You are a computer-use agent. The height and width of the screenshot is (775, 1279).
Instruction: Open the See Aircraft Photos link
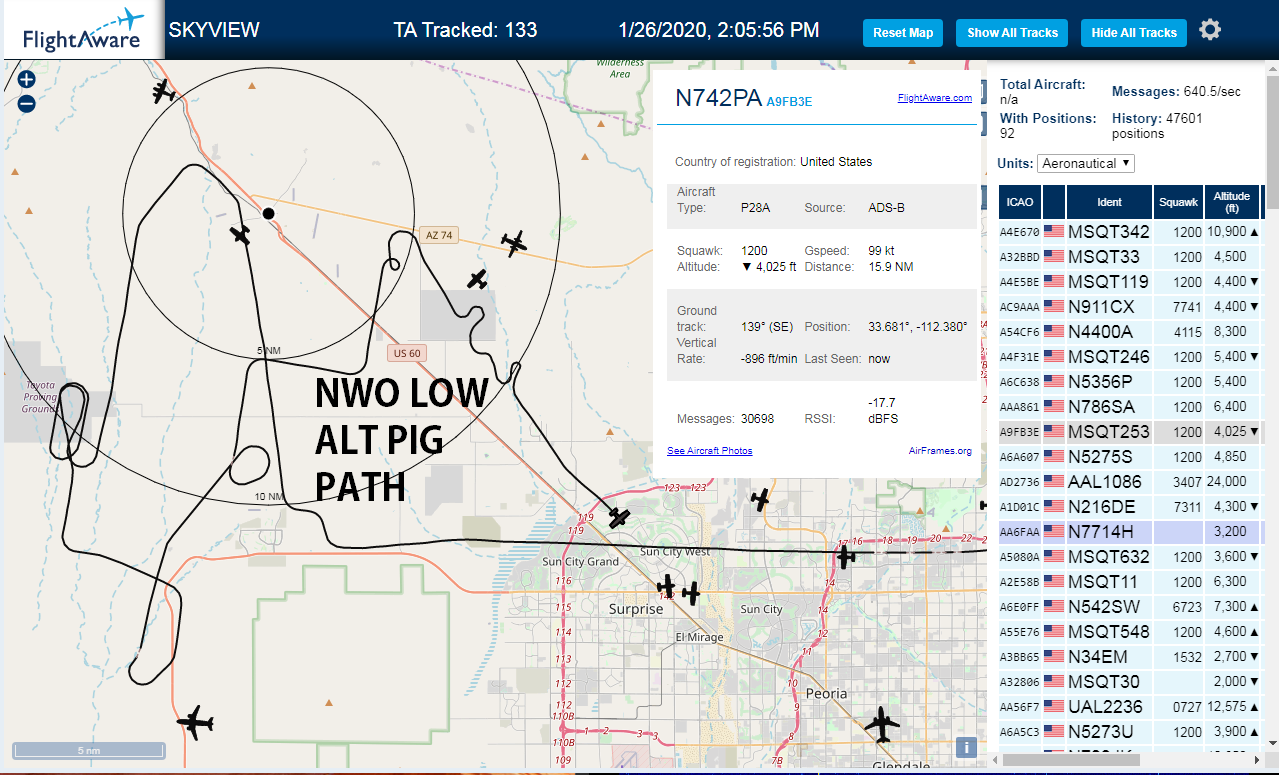tap(710, 451)
